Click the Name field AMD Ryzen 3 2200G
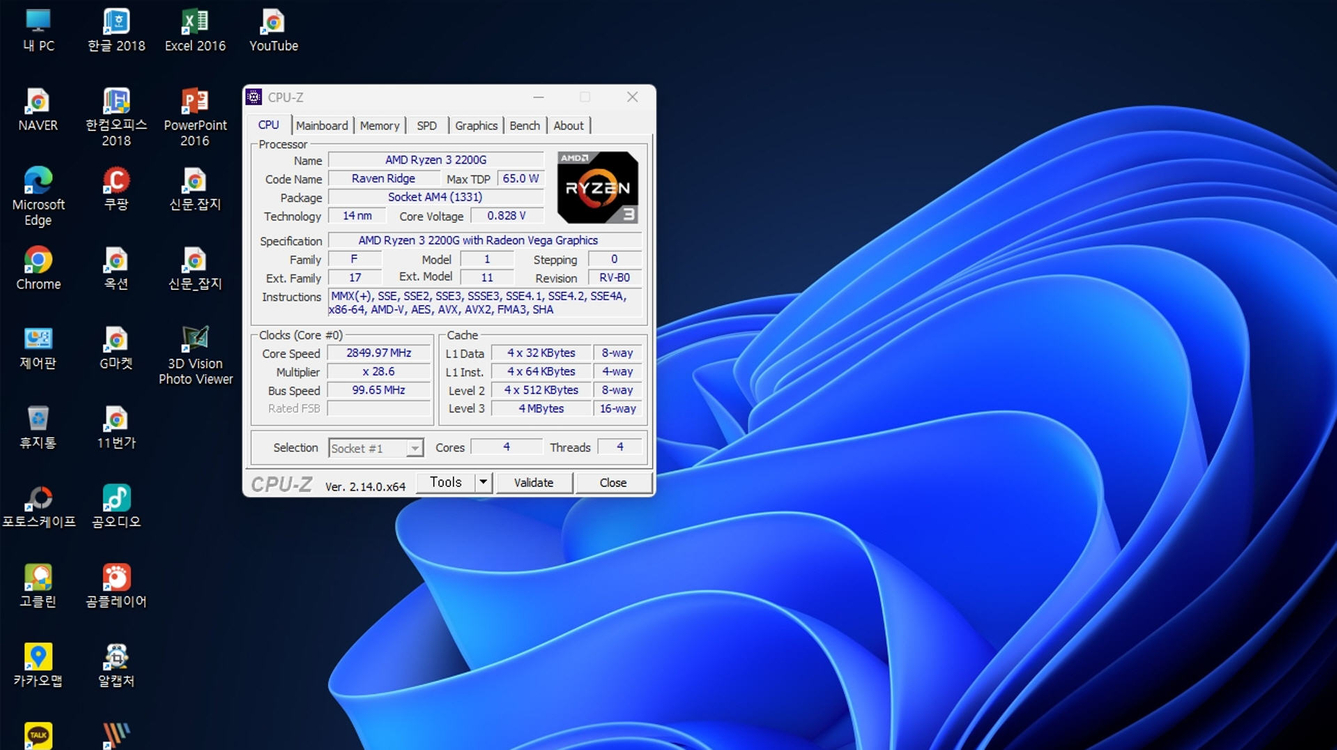This screenshot has height=750, width=1337. 436,160
